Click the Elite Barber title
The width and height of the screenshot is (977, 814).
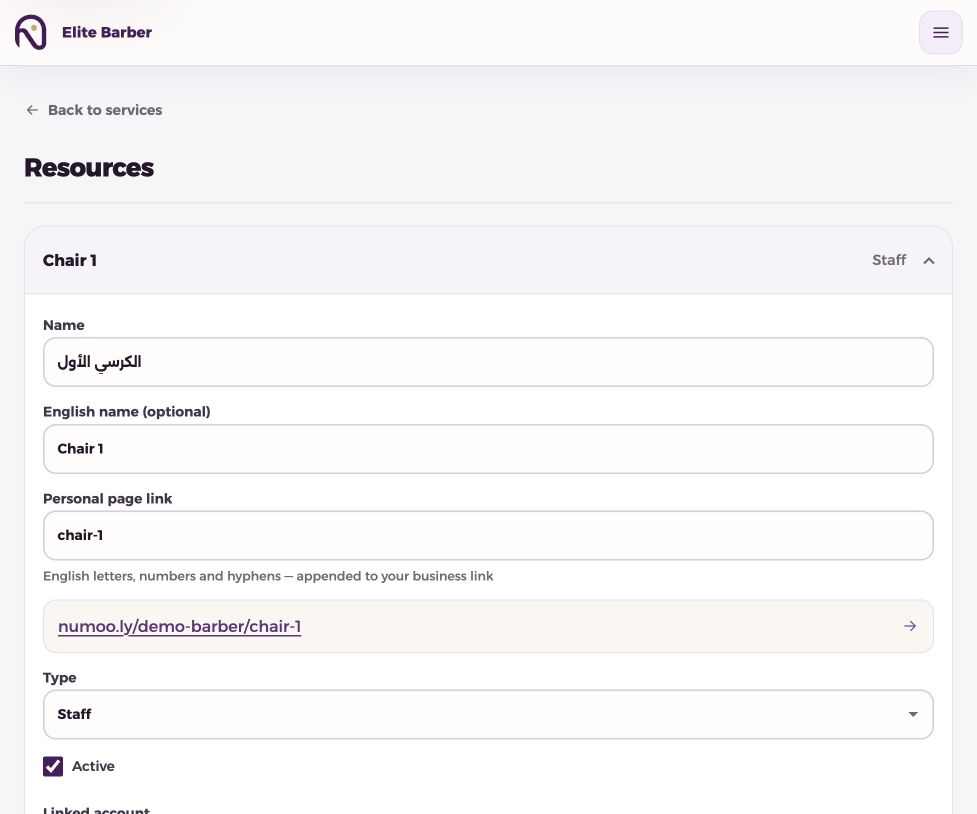(107, 32)
